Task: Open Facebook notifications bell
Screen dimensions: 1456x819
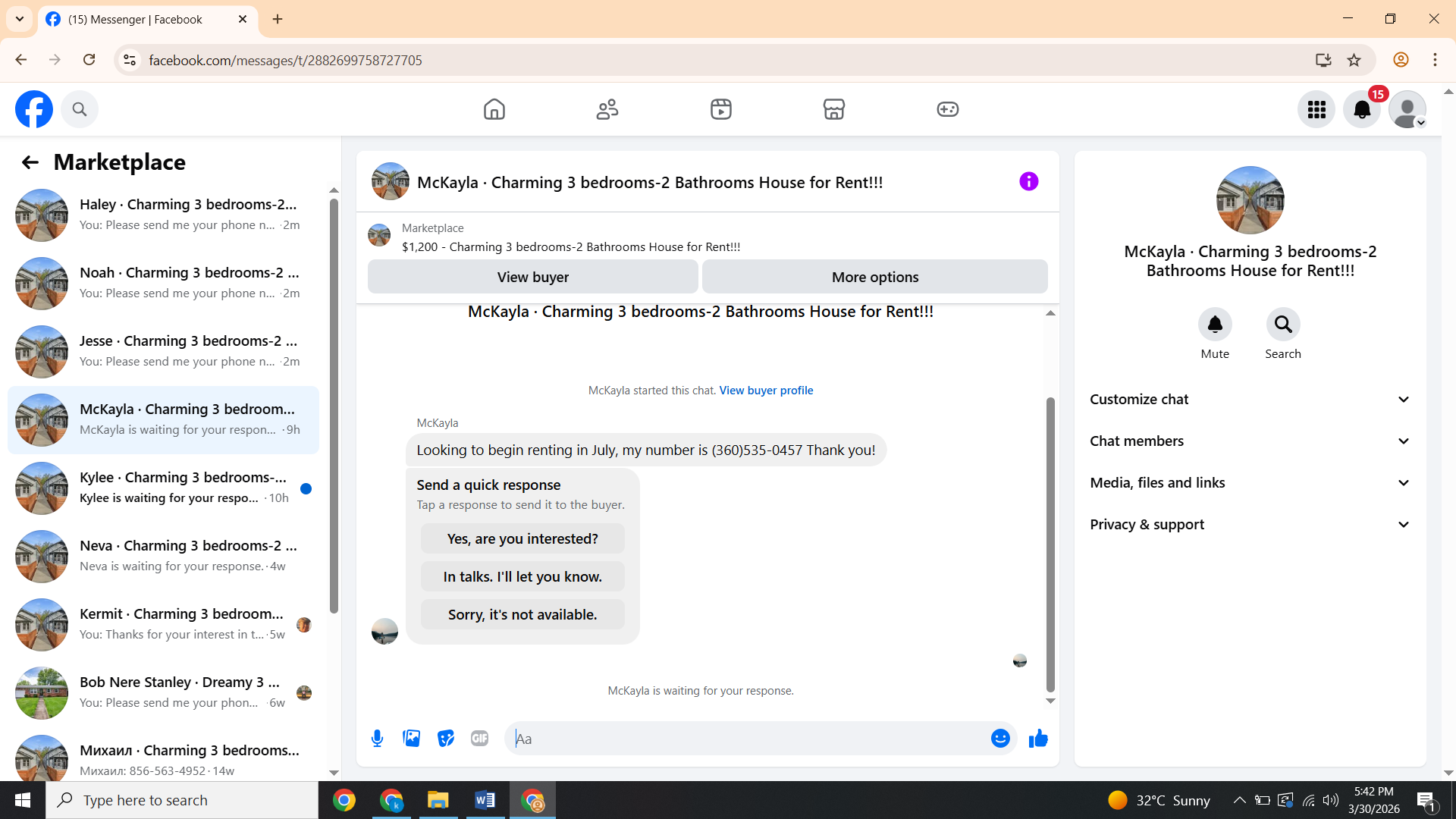Action: (x=1362, y=110)
